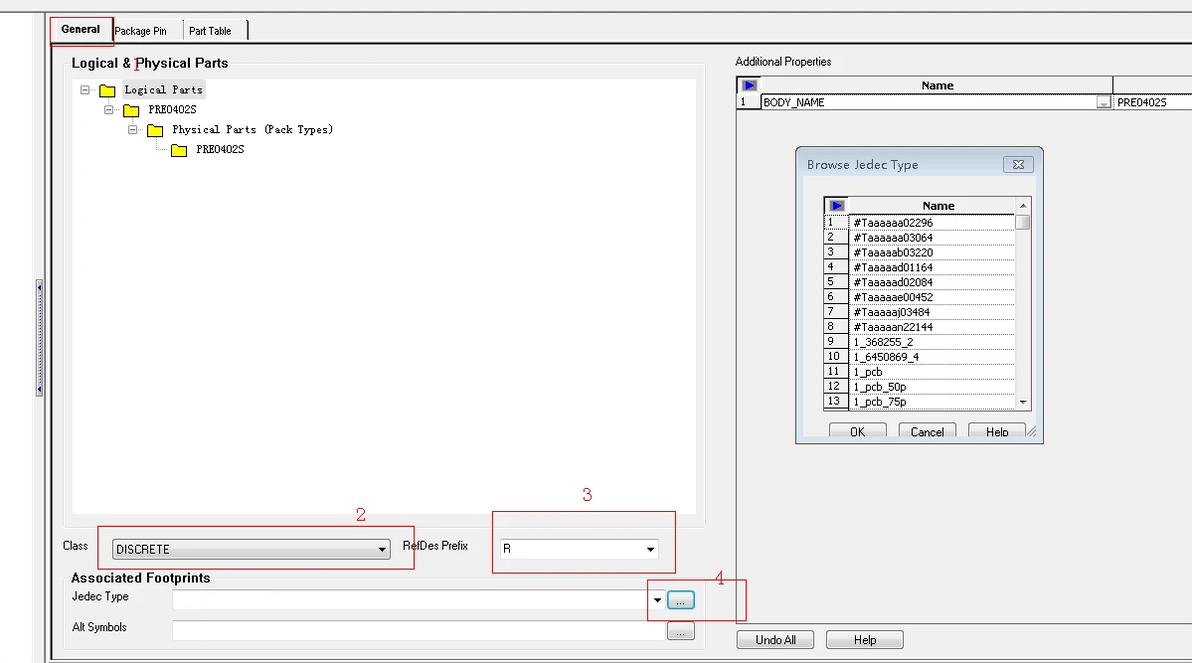1192x663 pixels.
Task: Click the Undo All button
Action: pos(775,640)
